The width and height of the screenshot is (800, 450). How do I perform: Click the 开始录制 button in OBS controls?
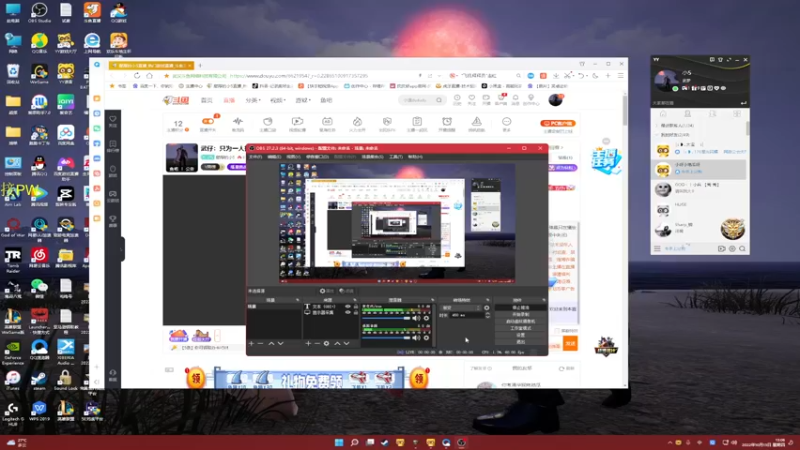tap(520, 314)
